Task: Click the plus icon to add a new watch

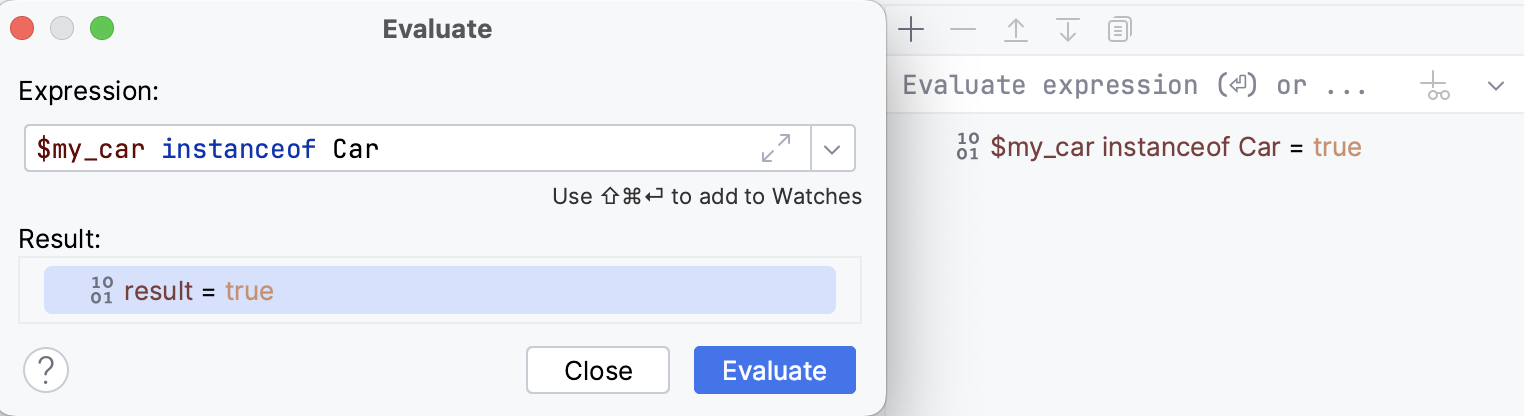Action: click(x=911, y=30)
